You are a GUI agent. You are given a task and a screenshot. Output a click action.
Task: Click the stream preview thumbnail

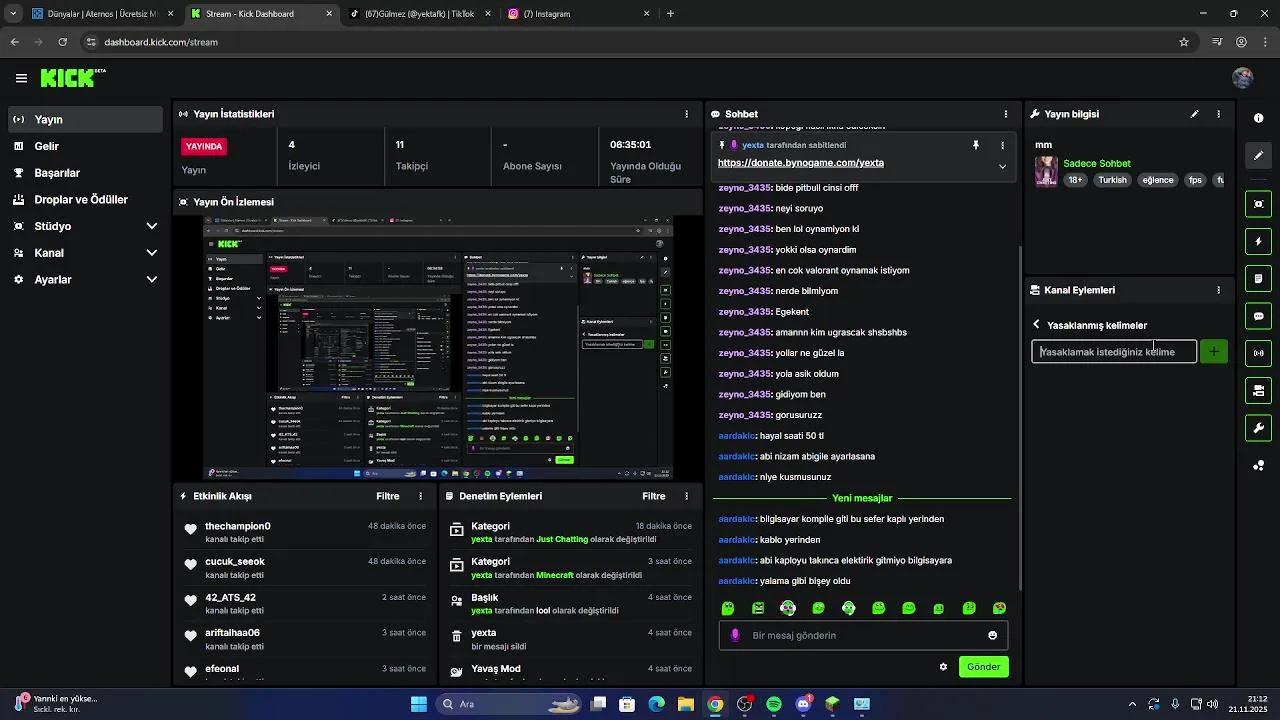[x=438, y=347]
